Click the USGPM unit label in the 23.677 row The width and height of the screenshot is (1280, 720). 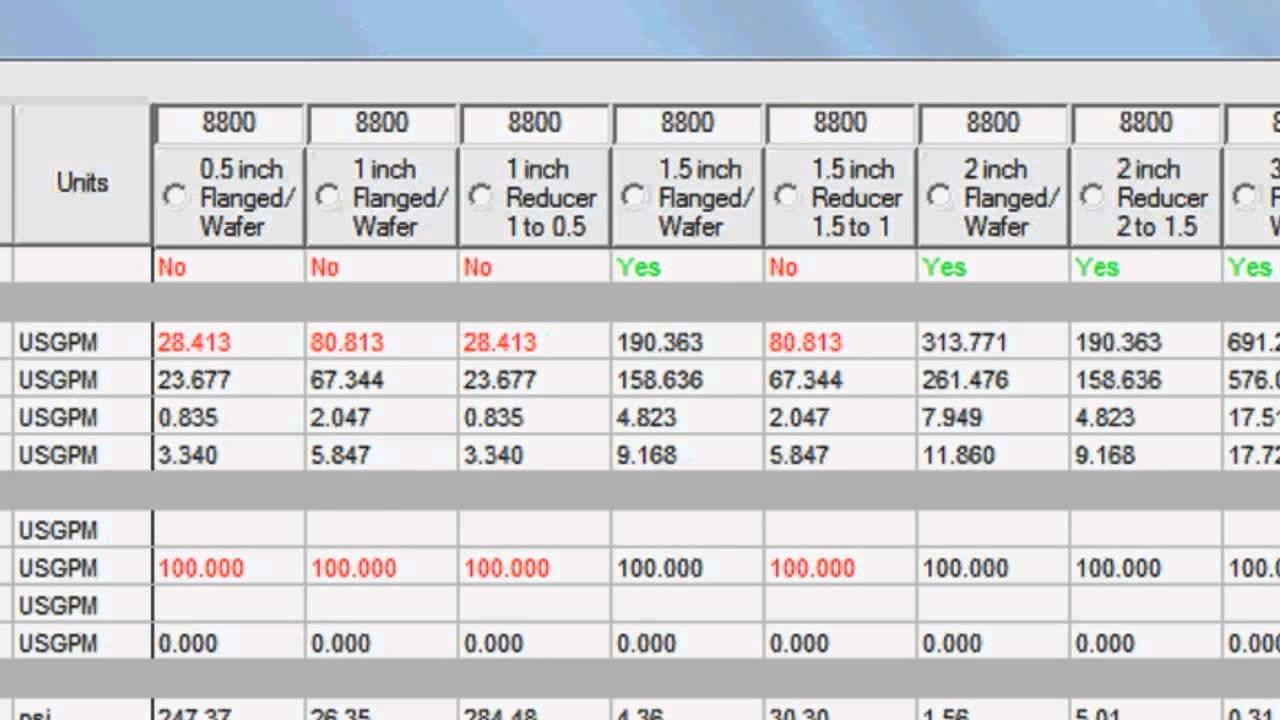click(x=58, y=381)
